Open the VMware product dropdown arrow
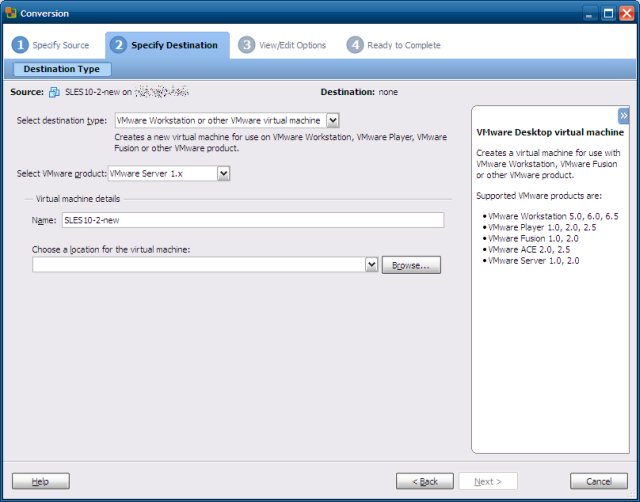 tap(223, 173)
